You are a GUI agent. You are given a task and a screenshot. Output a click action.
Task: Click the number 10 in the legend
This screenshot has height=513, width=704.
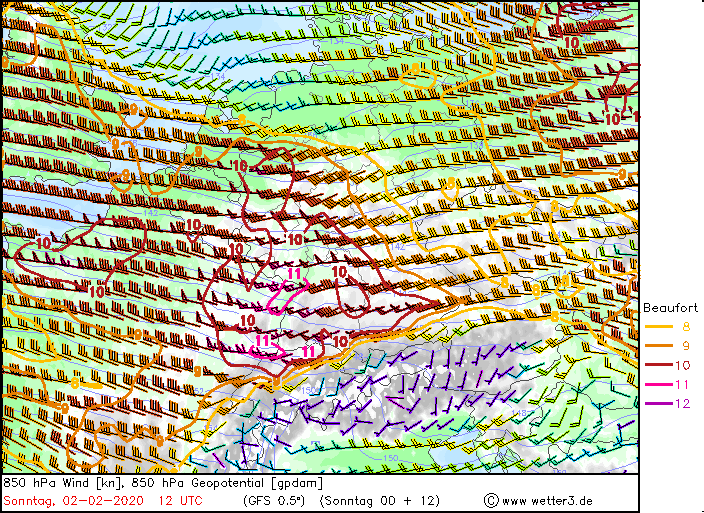click(x=683, y=365)
